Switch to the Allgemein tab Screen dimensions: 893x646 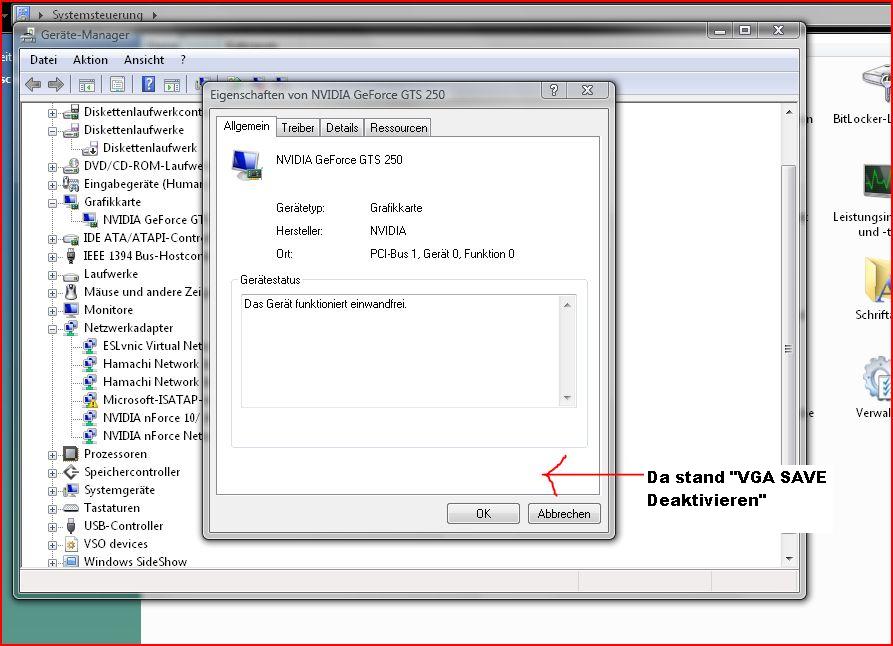(246, 126)
